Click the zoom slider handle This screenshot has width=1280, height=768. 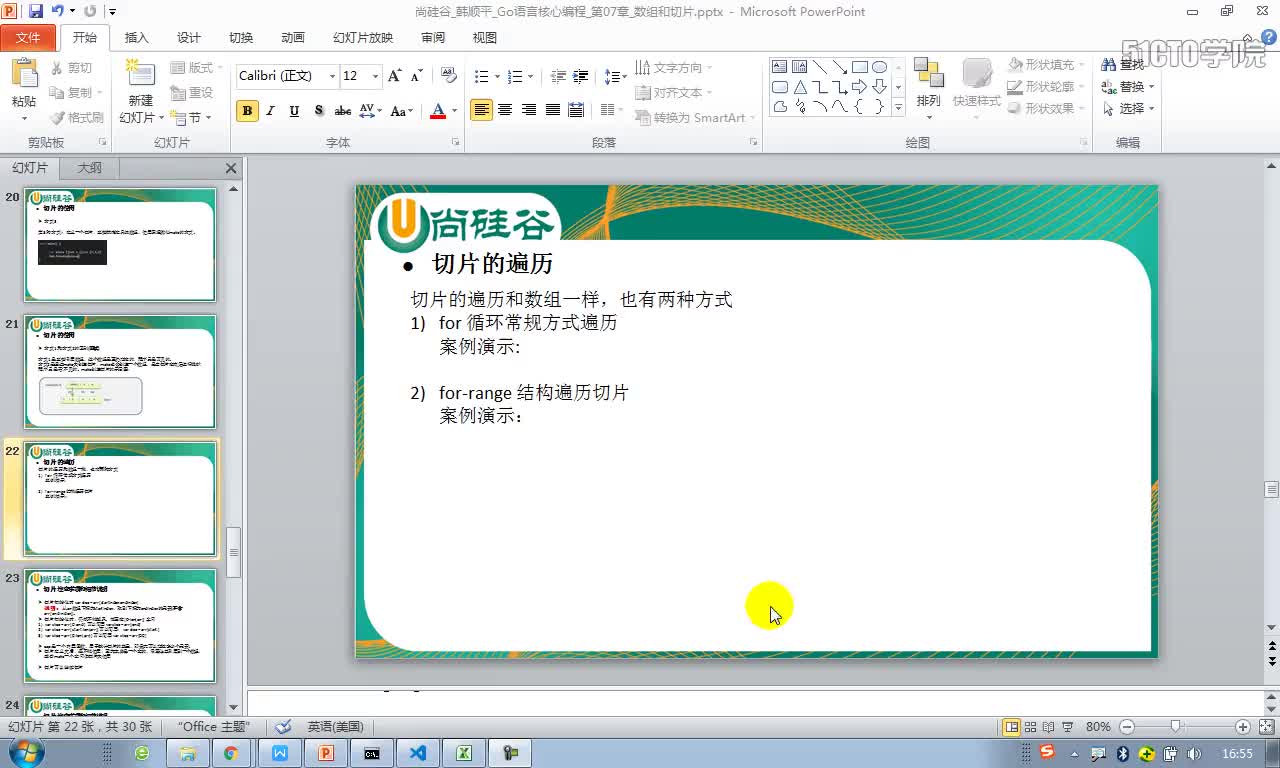[x=1176, y=727]
